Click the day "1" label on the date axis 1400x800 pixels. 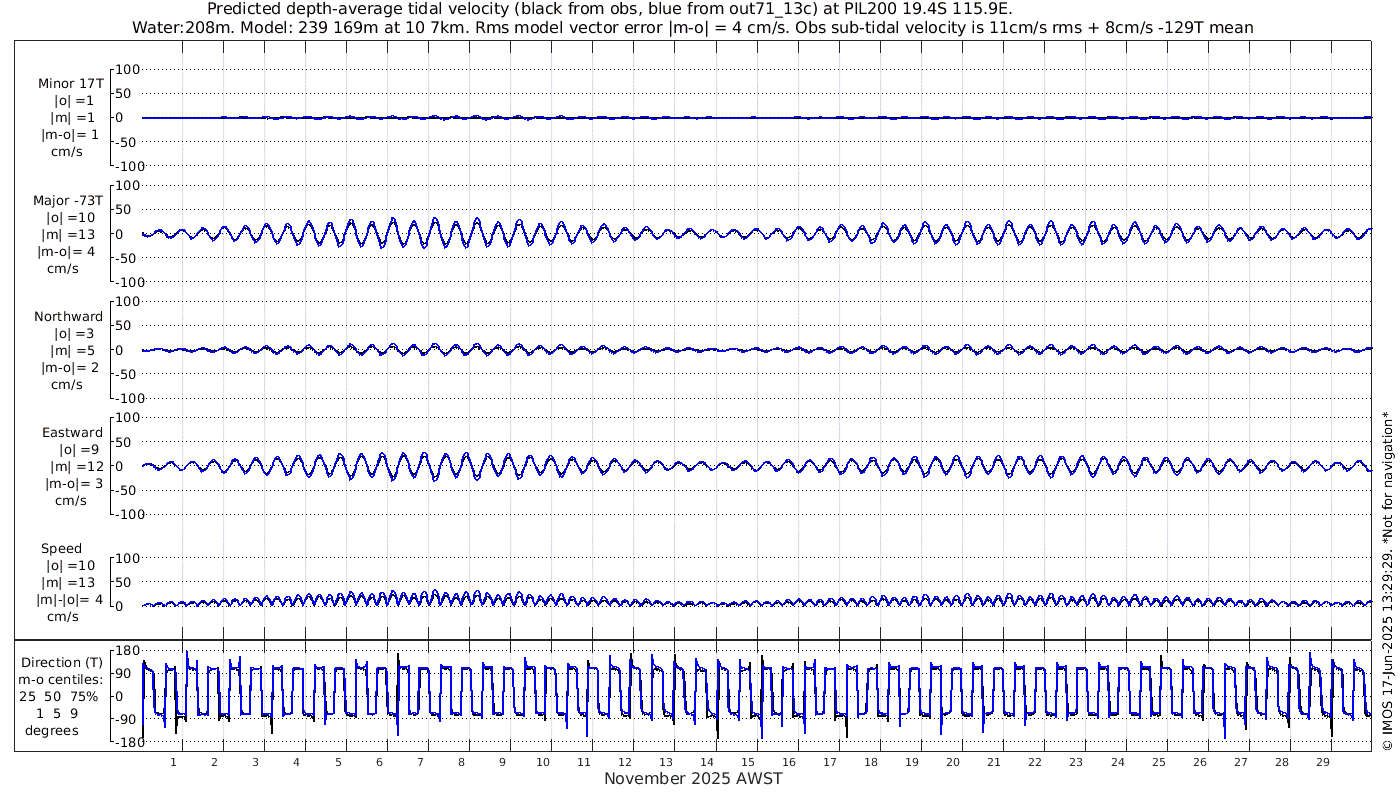pyautogui.click(x=174, y=762)
